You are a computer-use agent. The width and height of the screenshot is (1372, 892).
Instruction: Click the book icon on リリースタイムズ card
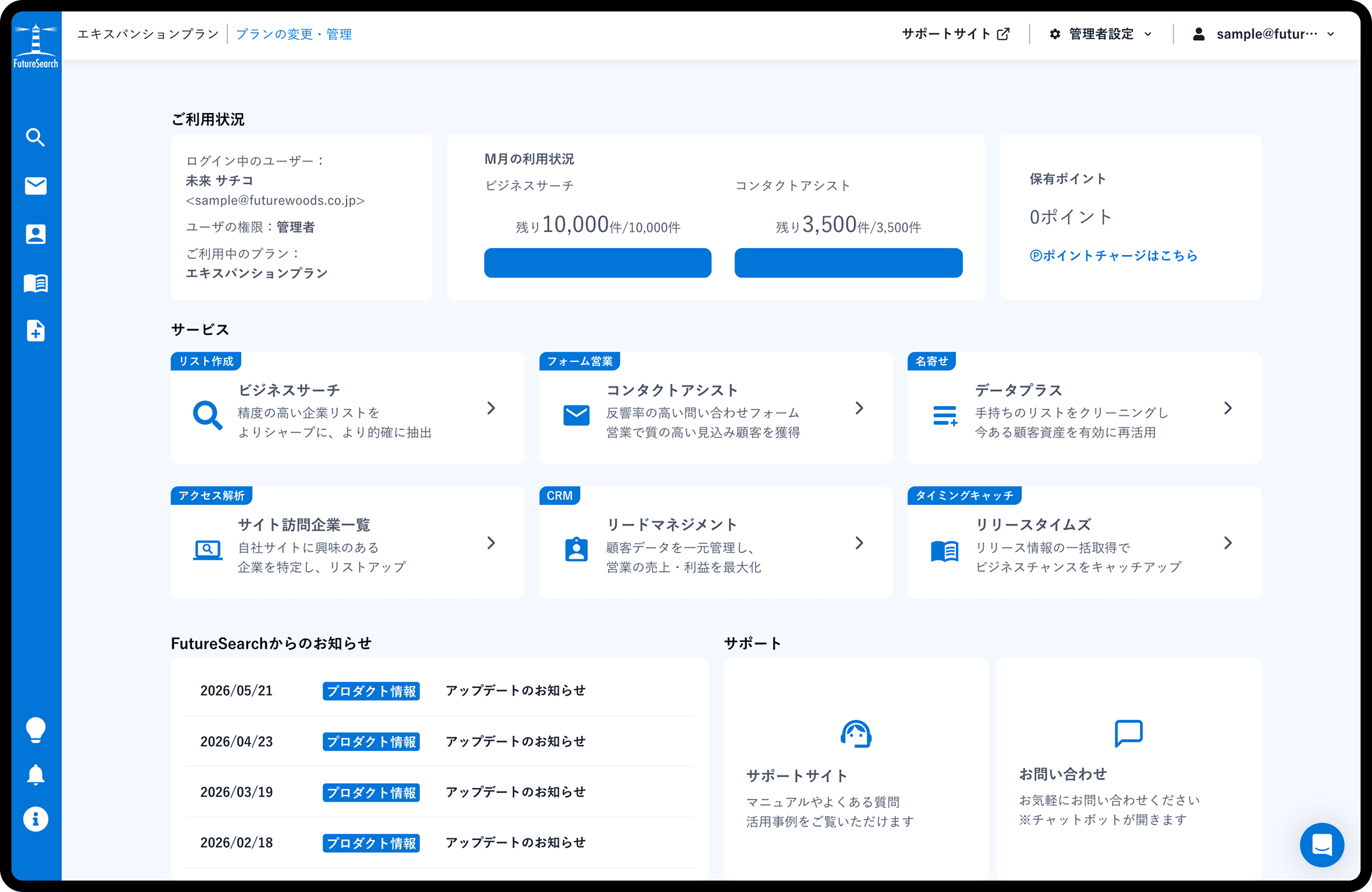946,551
